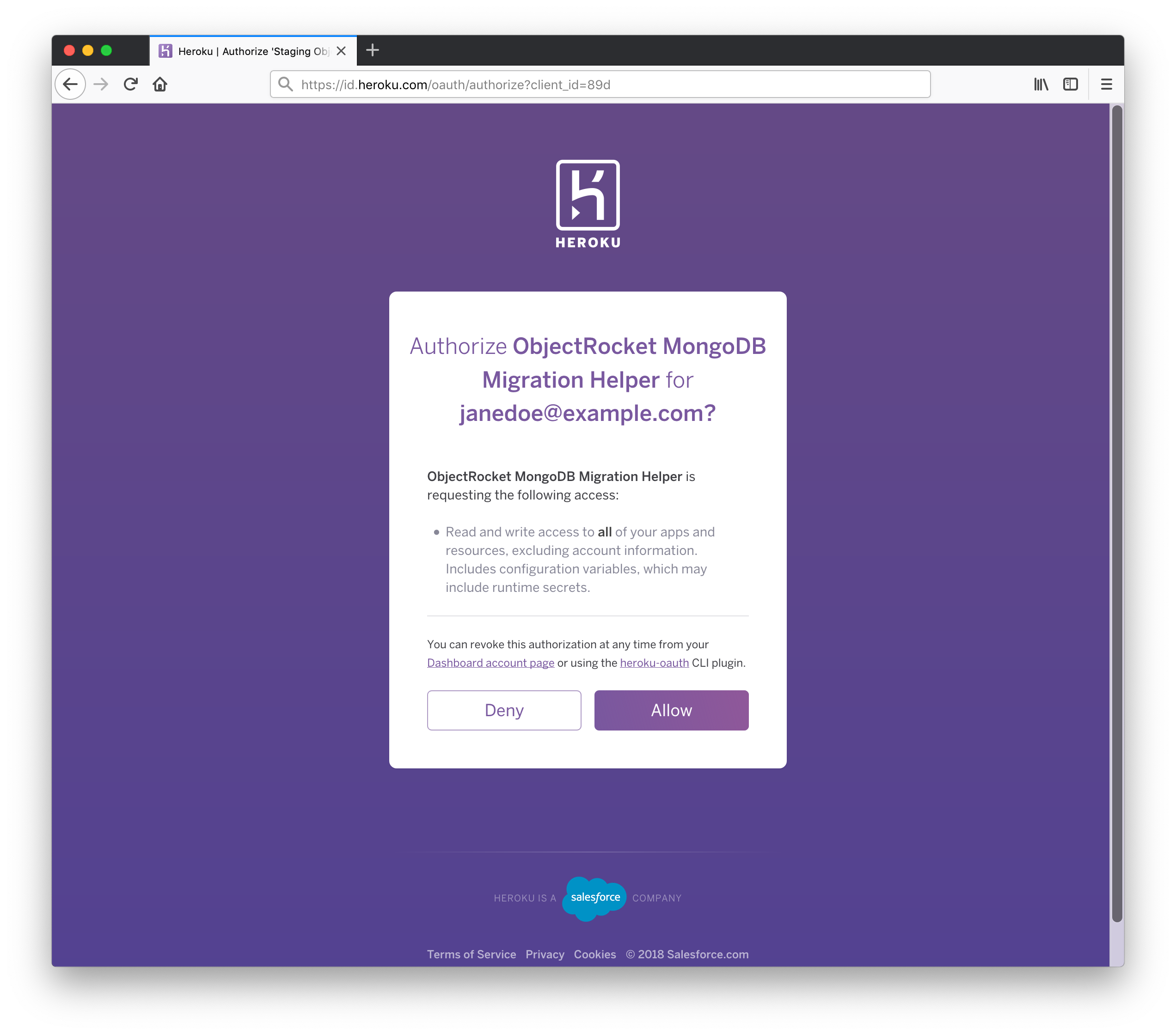This screenshot has height=1035, width=1176.
Task: Open the Dashboard account page link
Action: tap(491, 663)
